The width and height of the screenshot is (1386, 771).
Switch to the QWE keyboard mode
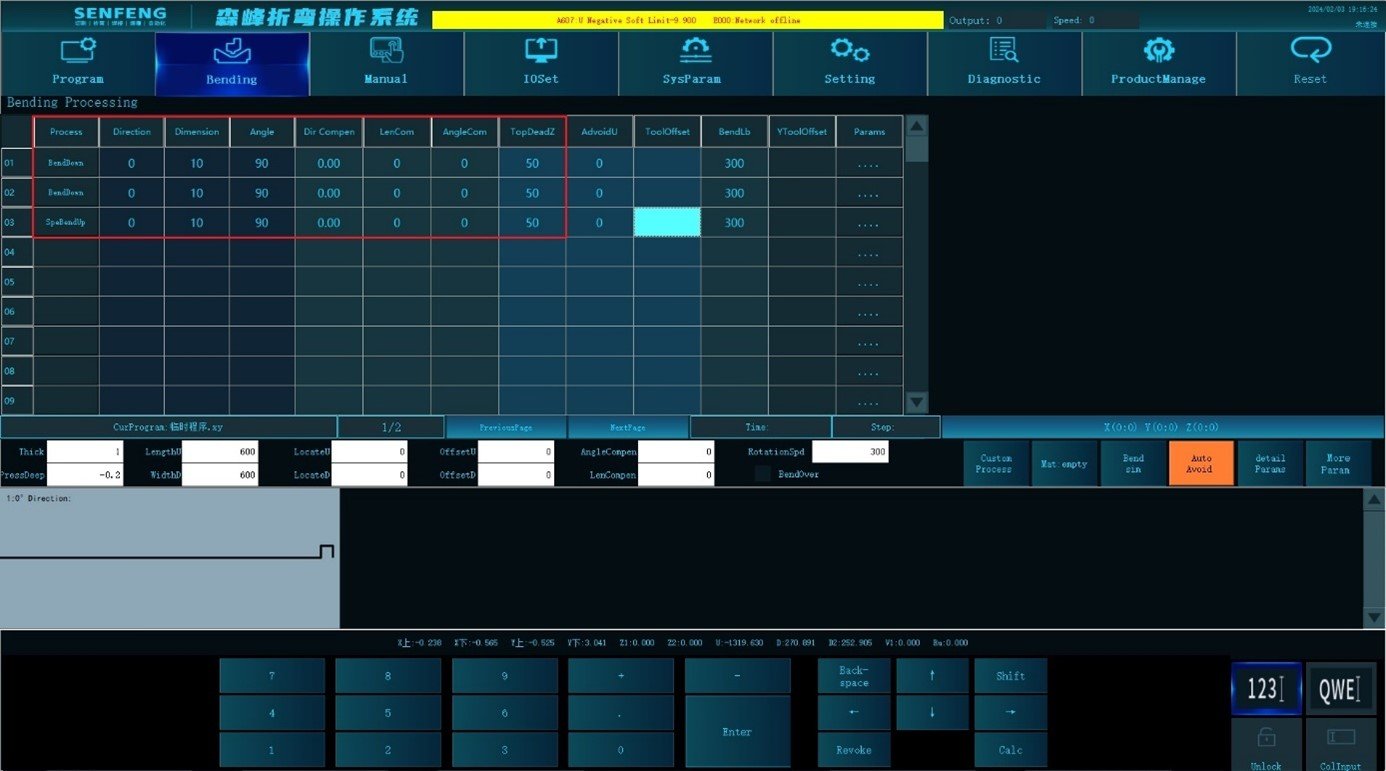(1340, 688)
